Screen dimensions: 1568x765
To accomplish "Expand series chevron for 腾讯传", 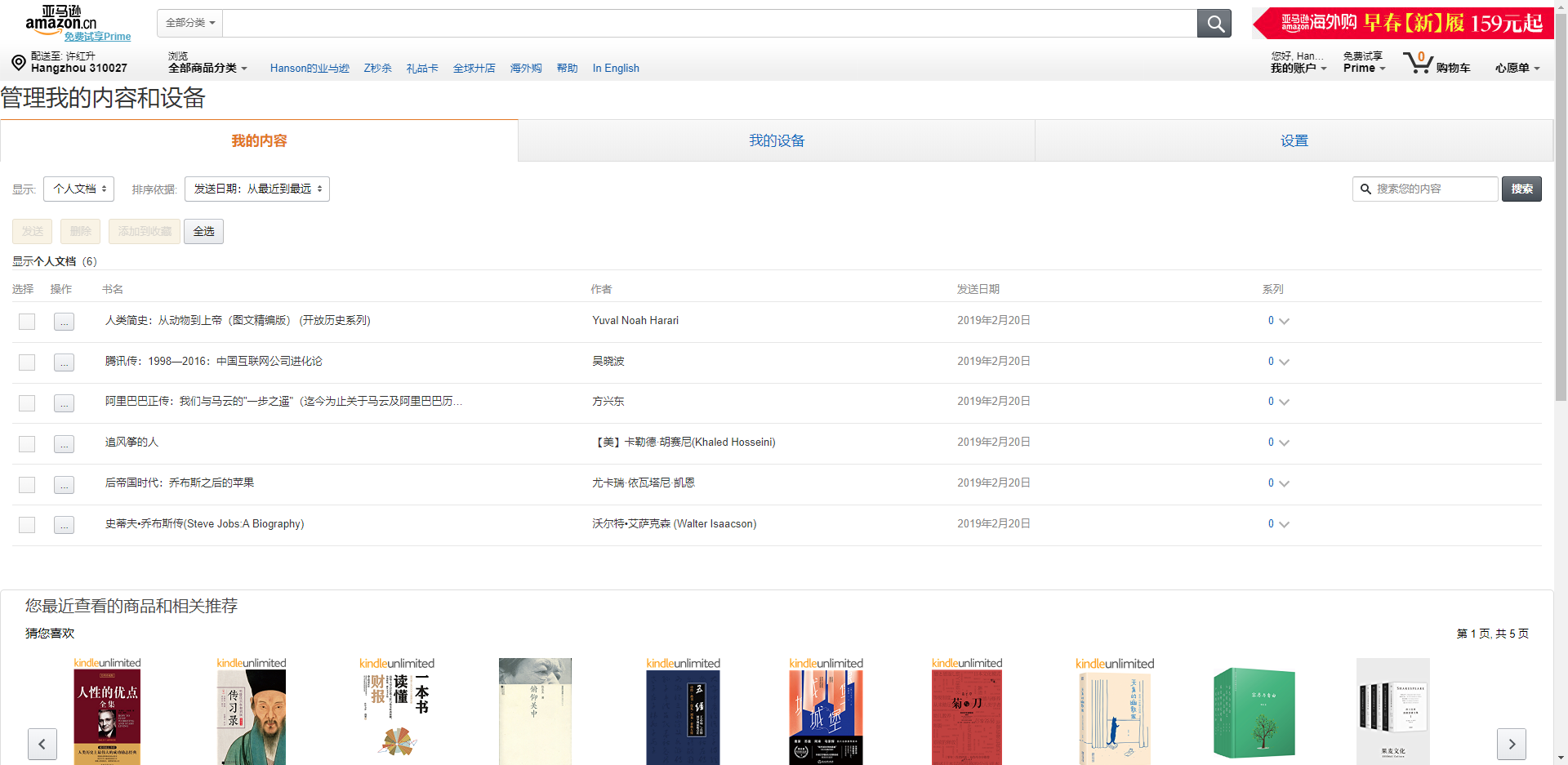I will [1284, 362].
